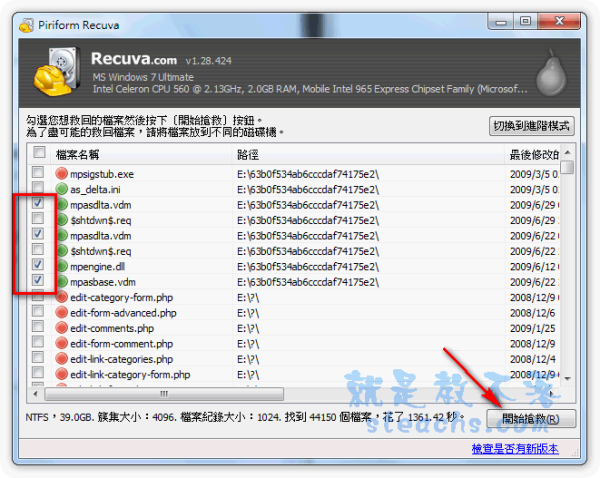
Task: Click red status dot of edit-form-comment.php
Action: [61, 343]
